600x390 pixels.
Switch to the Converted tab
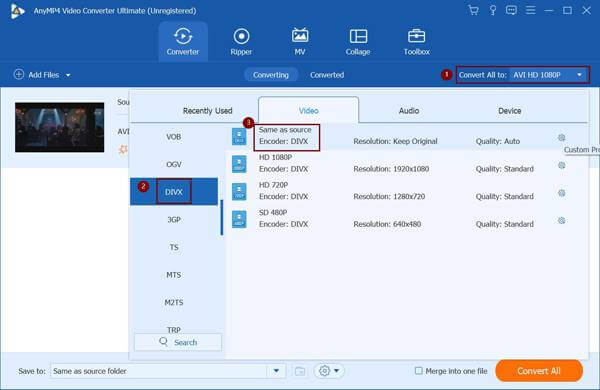click(327, 75)
